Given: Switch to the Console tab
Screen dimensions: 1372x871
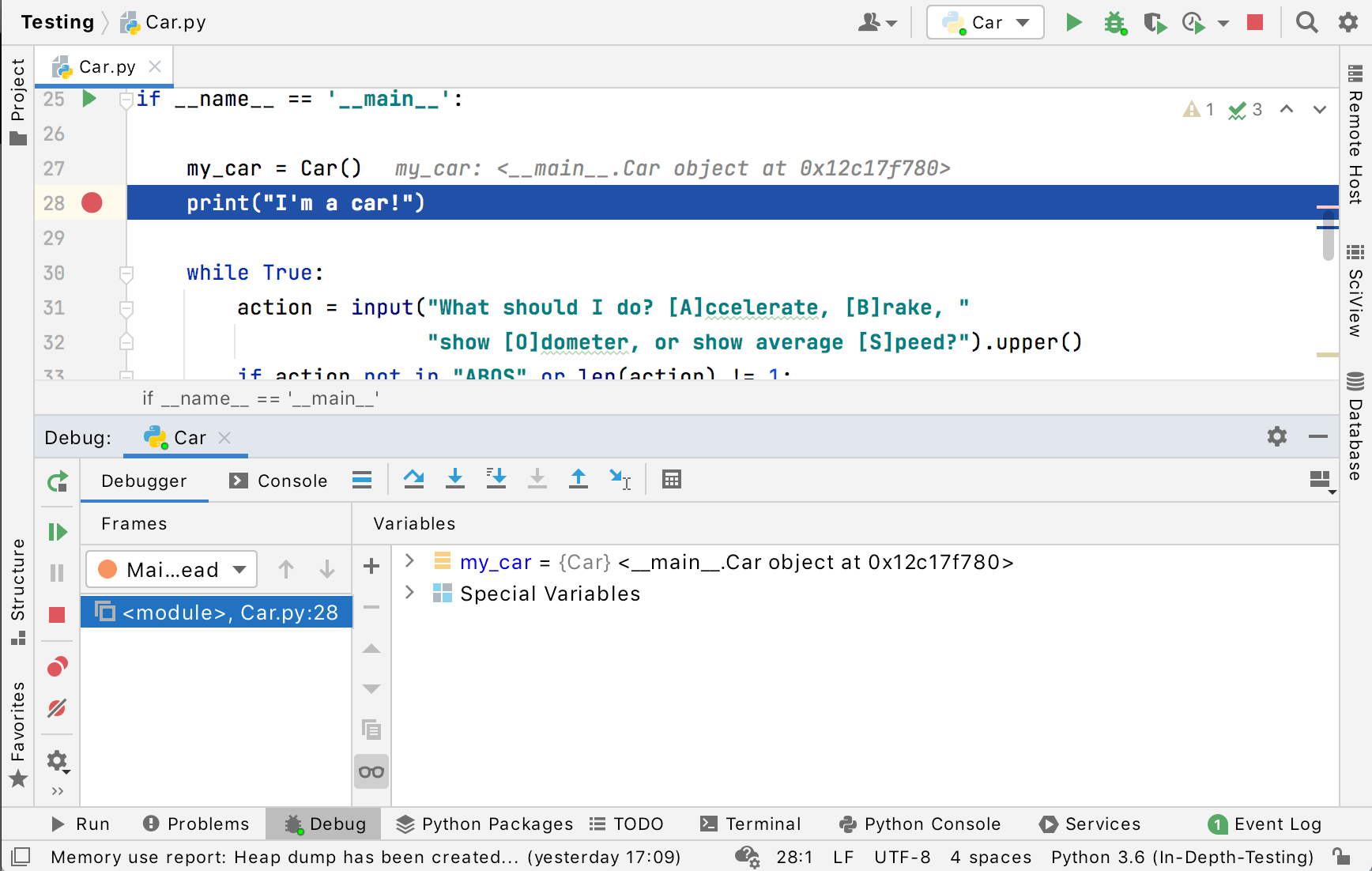Looking at the screenshot, I should [293, 481].
